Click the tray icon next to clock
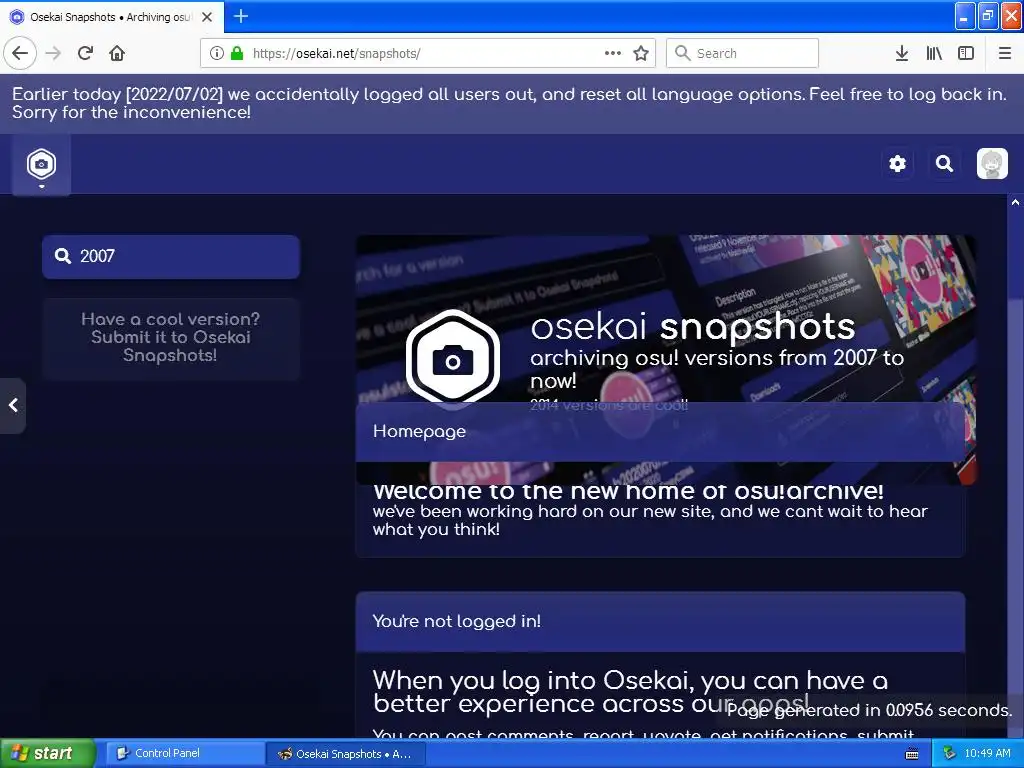The image size is (1024, 768). pos(949,753)
